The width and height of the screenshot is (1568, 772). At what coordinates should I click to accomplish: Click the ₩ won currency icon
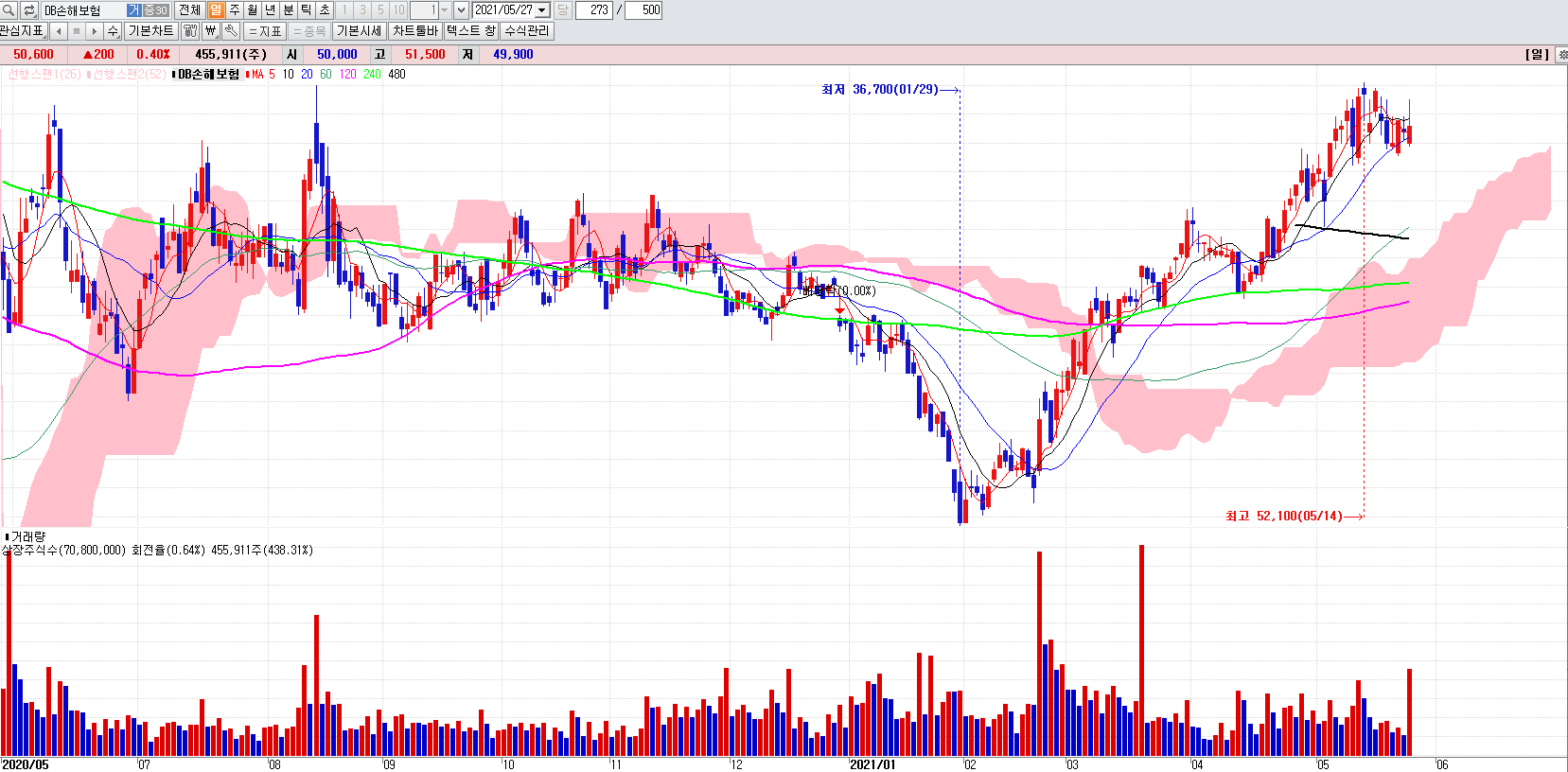pyautogui.click(x=210, y=31)
